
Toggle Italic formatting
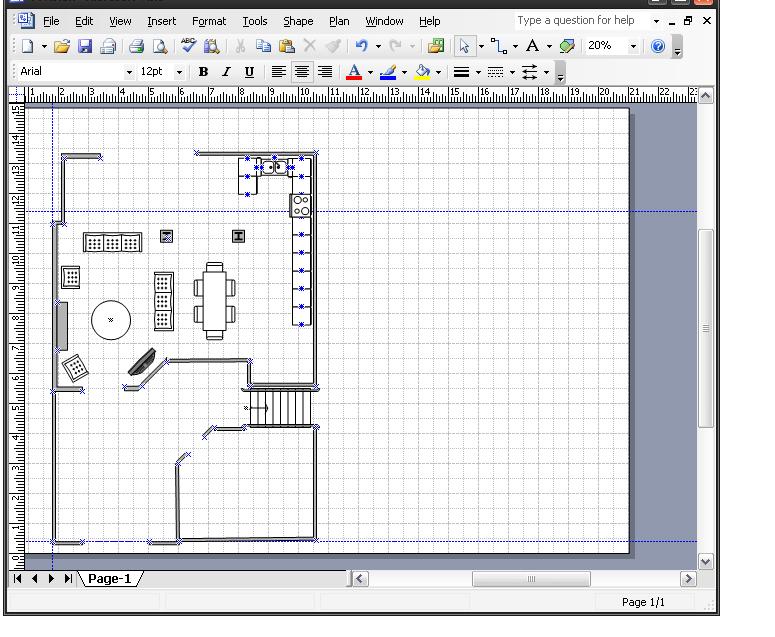point(226,72)
